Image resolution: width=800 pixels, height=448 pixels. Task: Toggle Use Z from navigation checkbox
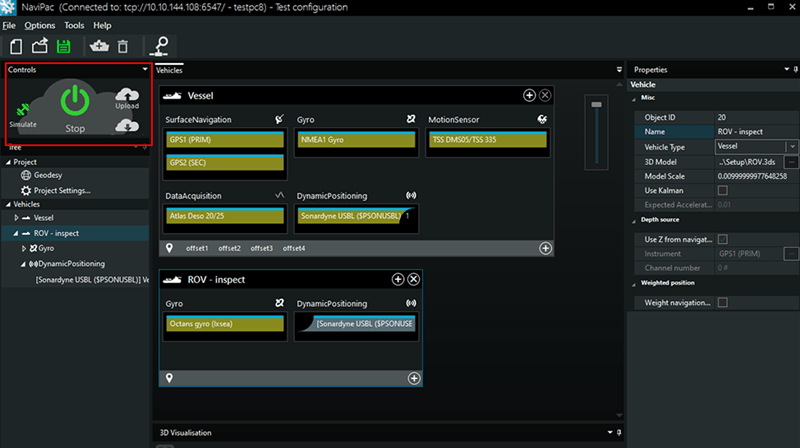point(722,239)
